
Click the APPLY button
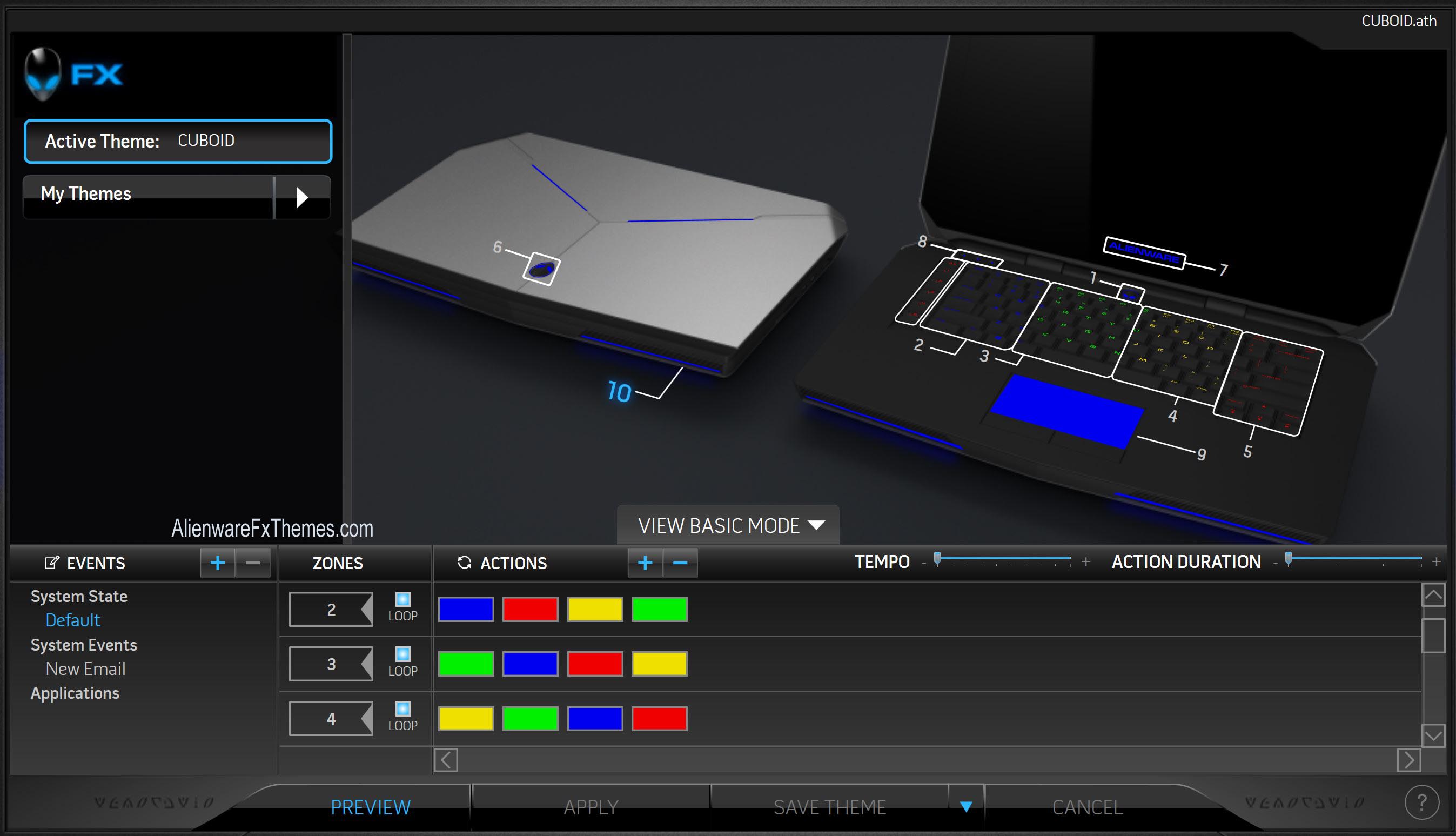591,807
